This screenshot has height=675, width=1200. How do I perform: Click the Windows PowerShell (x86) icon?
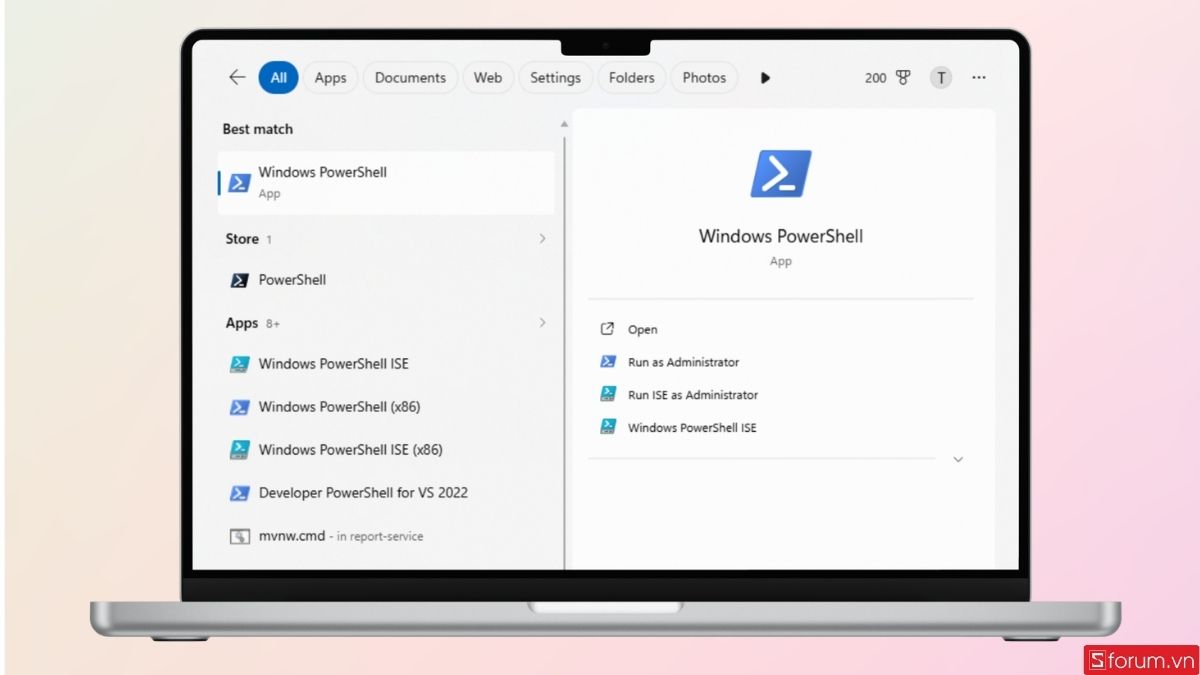point(239,407)
